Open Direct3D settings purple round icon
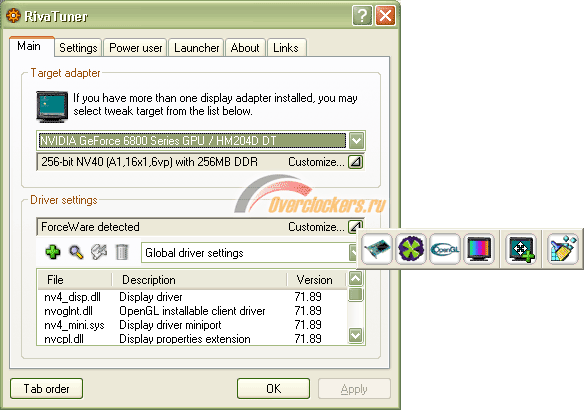584x410 pixels. [x=411, y=248]
